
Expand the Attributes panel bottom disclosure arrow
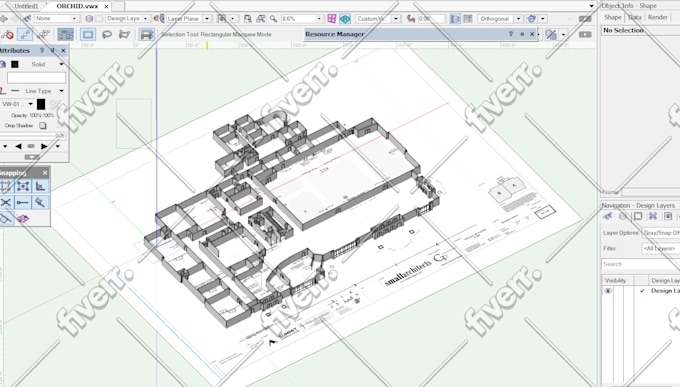32,157
